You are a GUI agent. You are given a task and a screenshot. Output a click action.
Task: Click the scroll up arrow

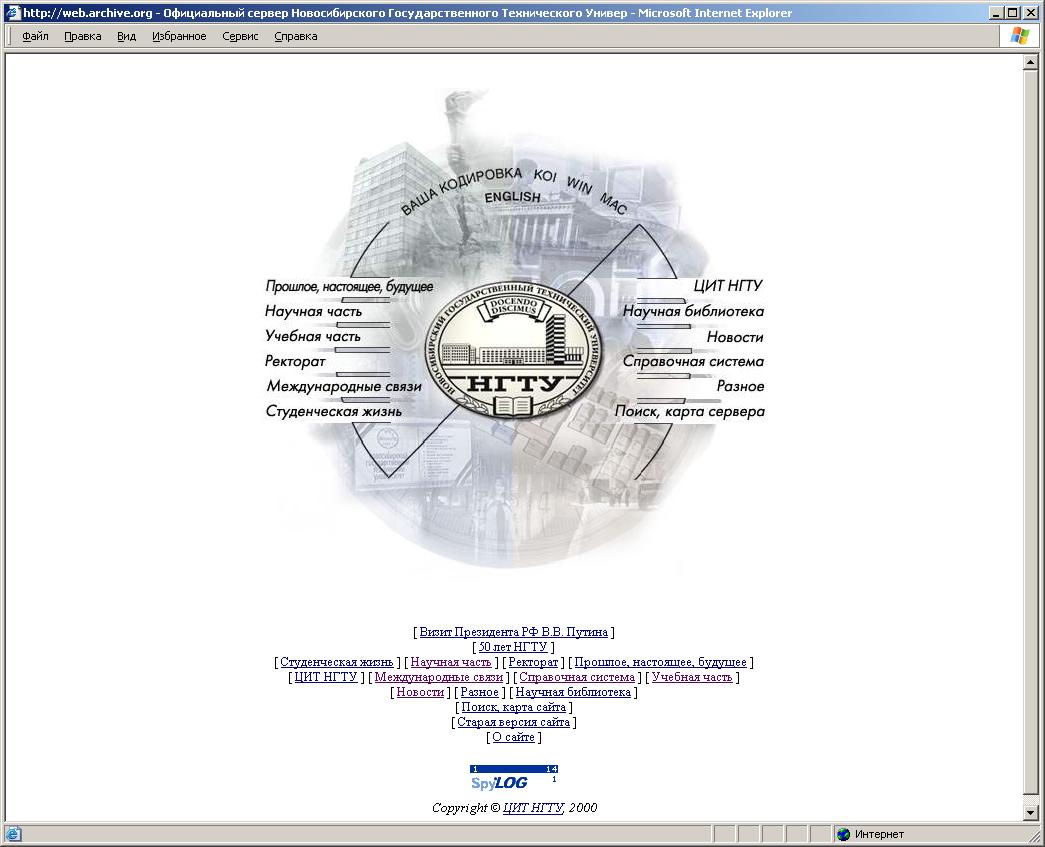[1030, 63]
